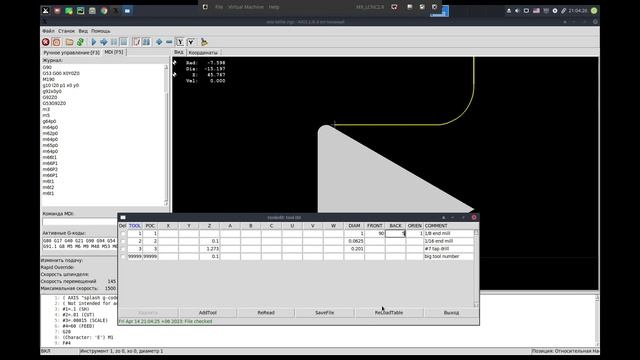Click the language flag icon in tray

tap(536, 11)
